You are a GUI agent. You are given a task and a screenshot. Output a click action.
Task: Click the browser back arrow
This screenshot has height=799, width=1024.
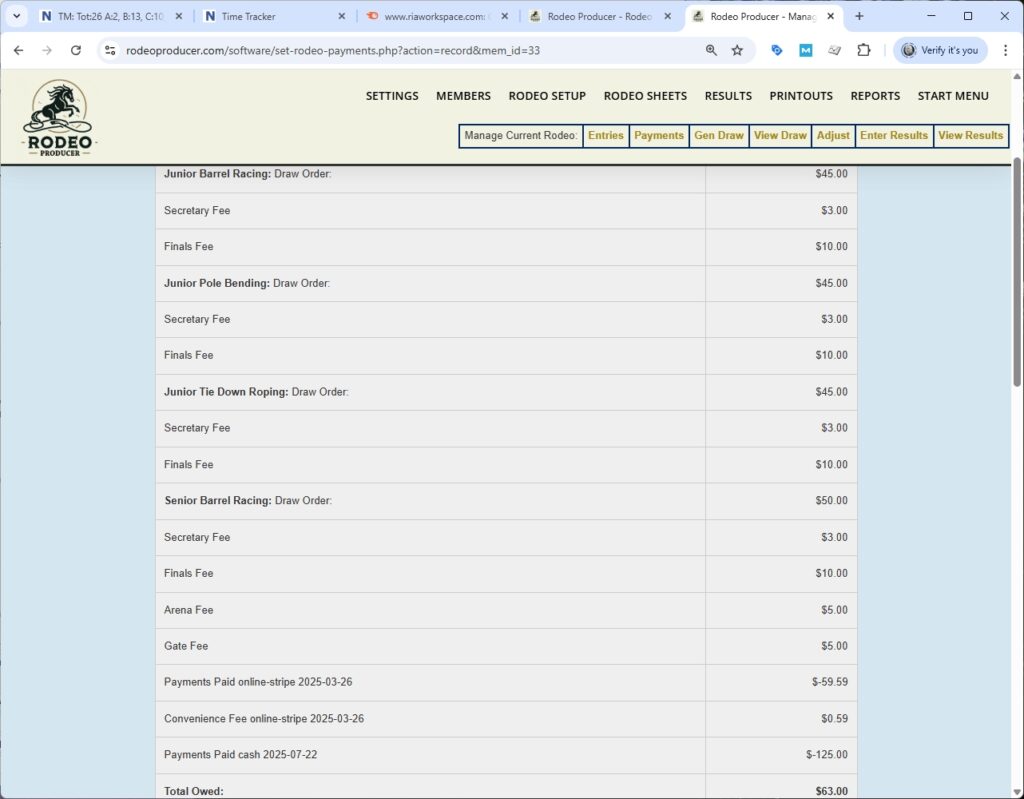point(19,50)
